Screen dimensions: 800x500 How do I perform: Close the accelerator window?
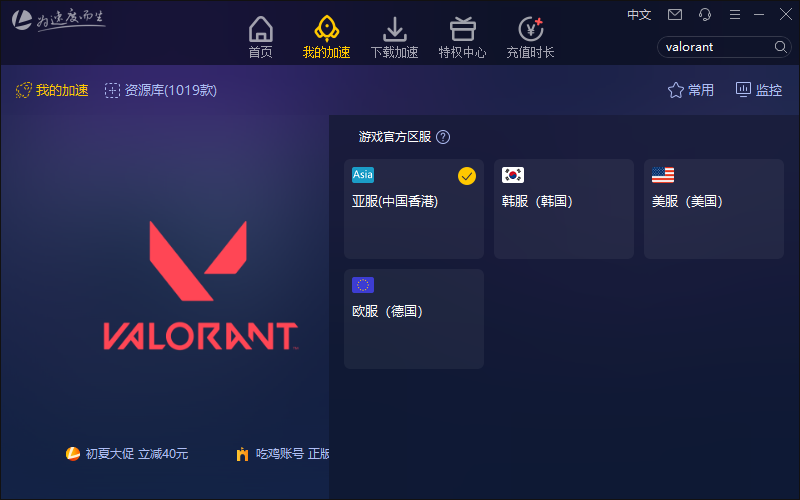[786, 14]
